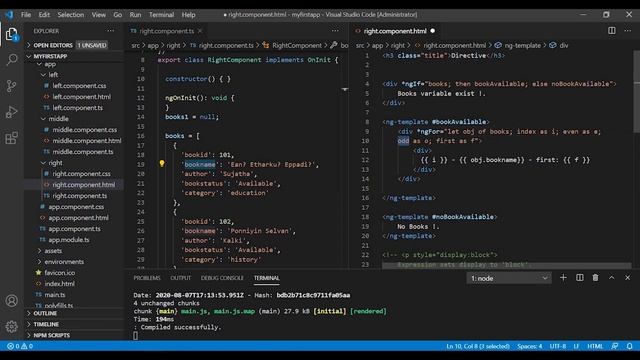
Task: Open more actions for left editor group
Action: point(335,31)
